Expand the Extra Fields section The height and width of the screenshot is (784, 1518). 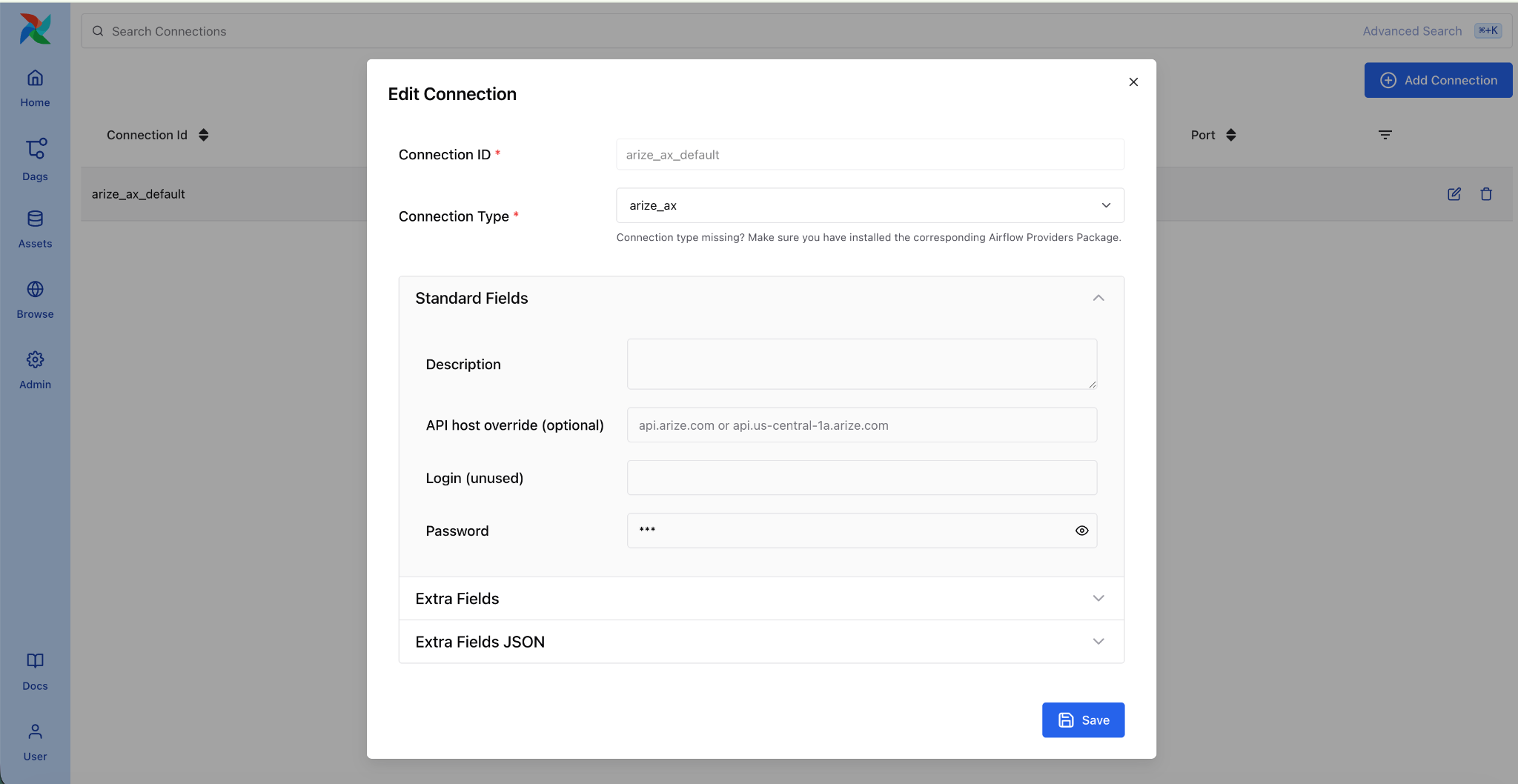point(761,599)
